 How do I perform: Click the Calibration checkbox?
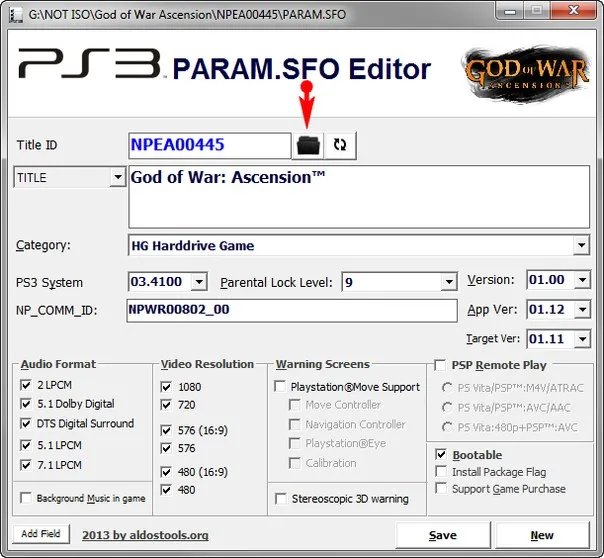295,463
